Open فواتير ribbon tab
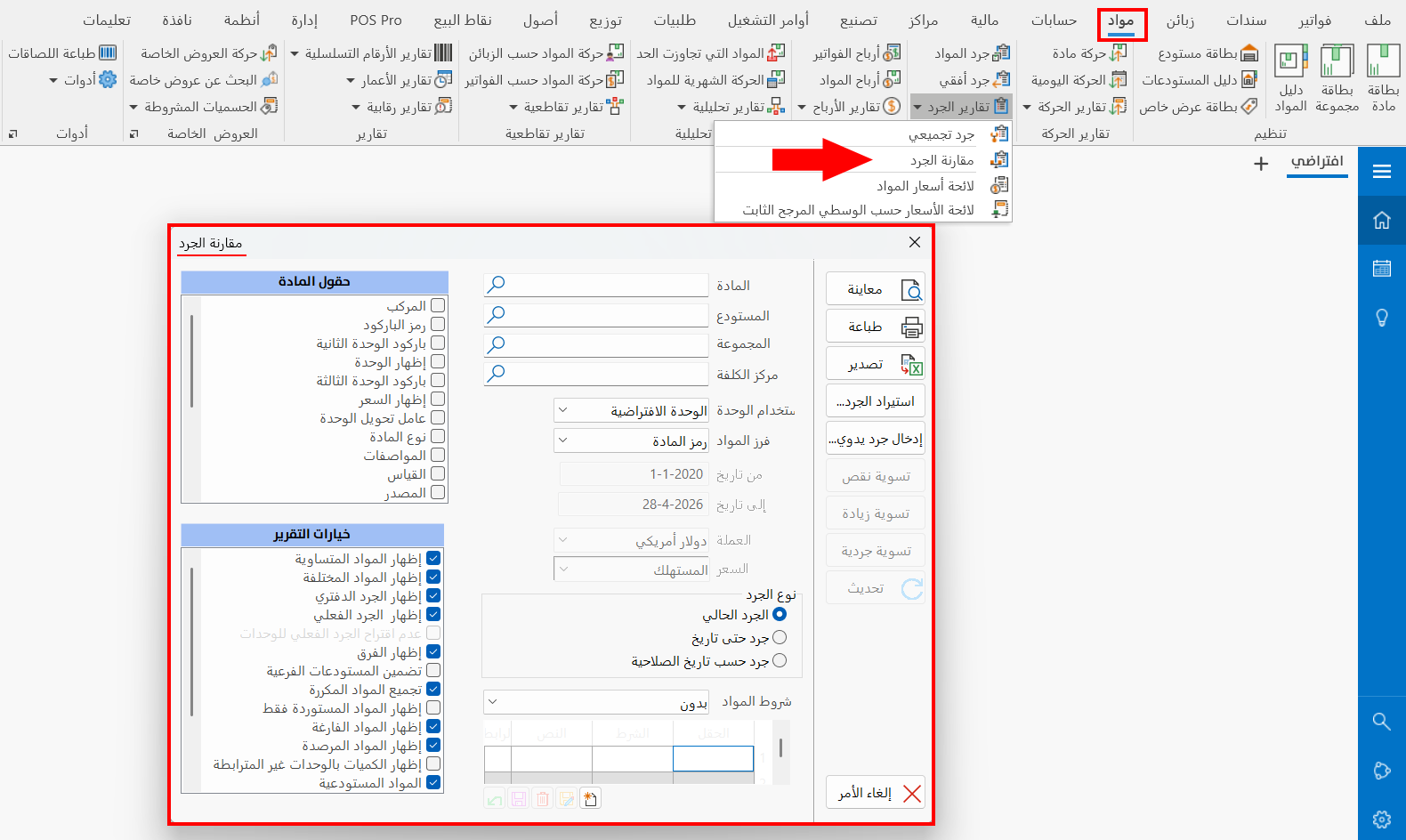The width and height of the screenshot is (1406, 840). pos(1314,20)
